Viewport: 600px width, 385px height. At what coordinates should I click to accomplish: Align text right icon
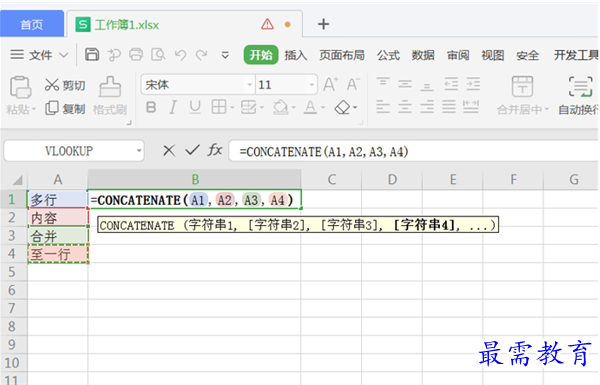pos(427,107)
